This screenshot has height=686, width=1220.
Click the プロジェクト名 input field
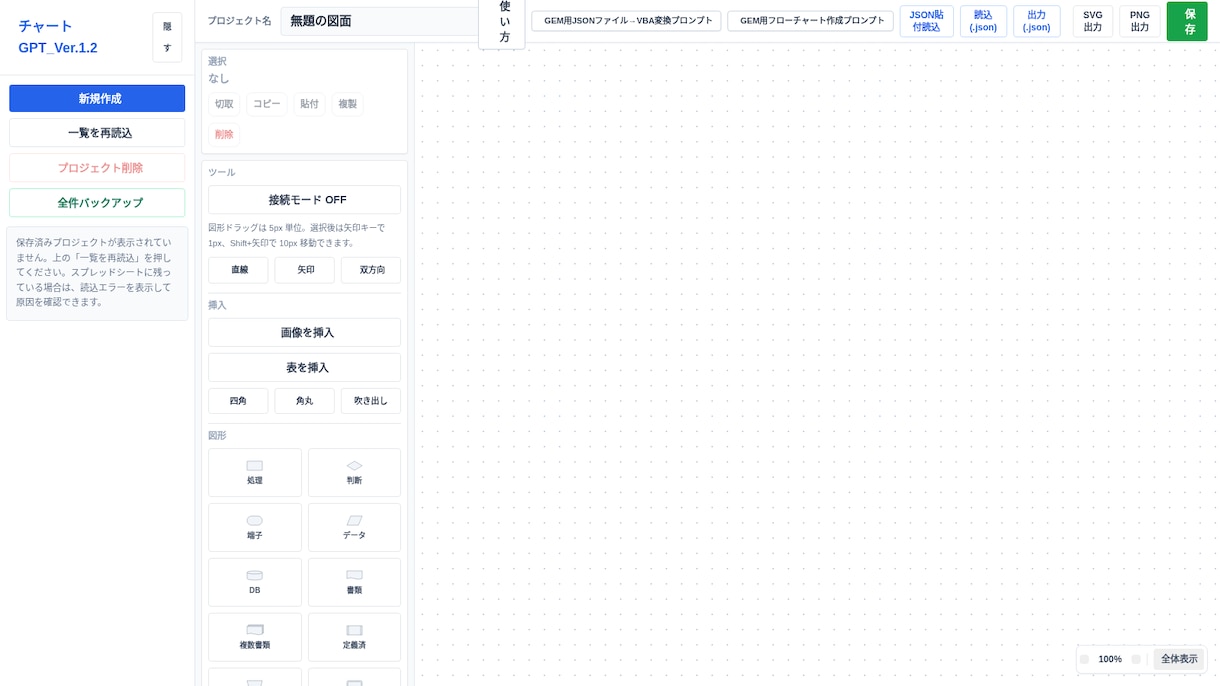coord(379,21)
